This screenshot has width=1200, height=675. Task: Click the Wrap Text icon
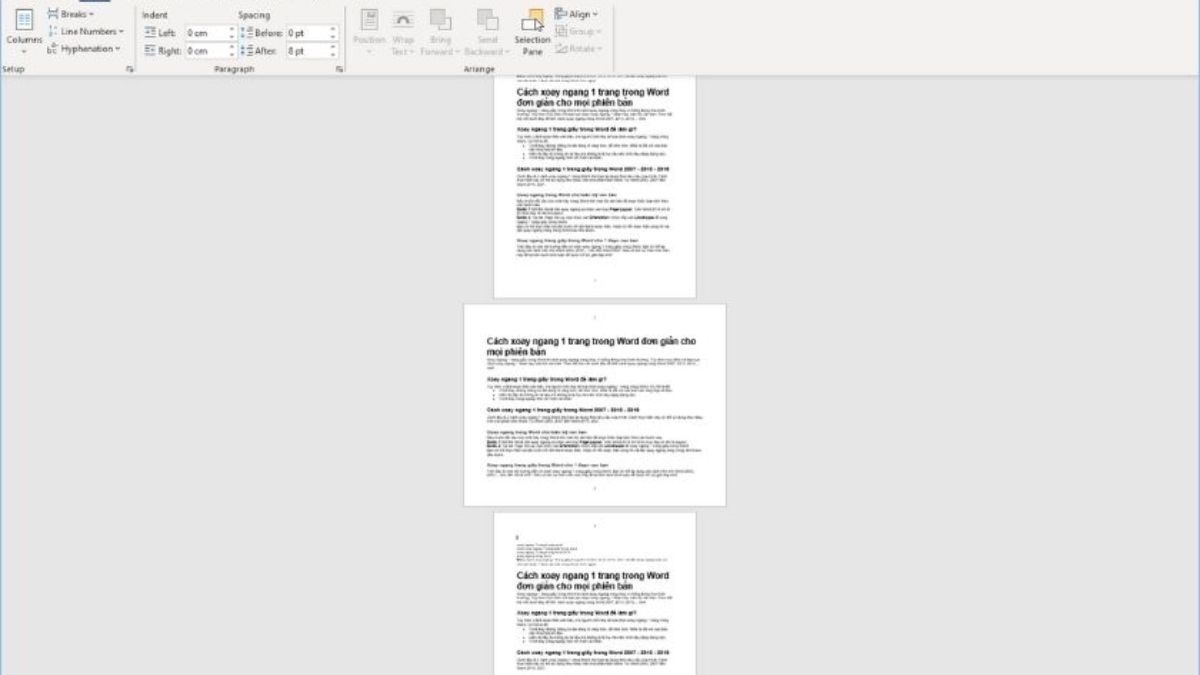tap(403, 20)
